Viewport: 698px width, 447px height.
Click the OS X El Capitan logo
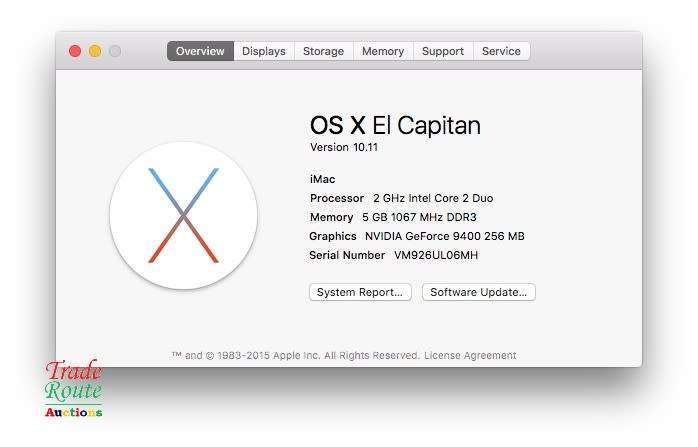point(183,215)
